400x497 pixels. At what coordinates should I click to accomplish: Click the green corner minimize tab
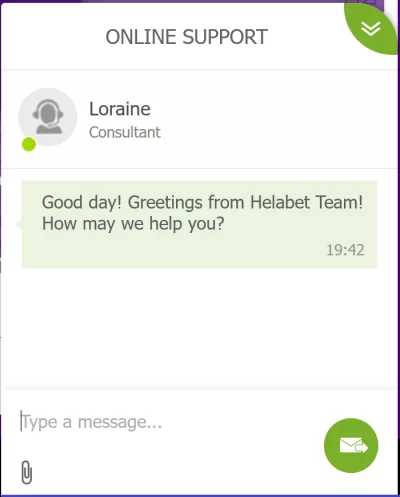(x=371, y=29)
